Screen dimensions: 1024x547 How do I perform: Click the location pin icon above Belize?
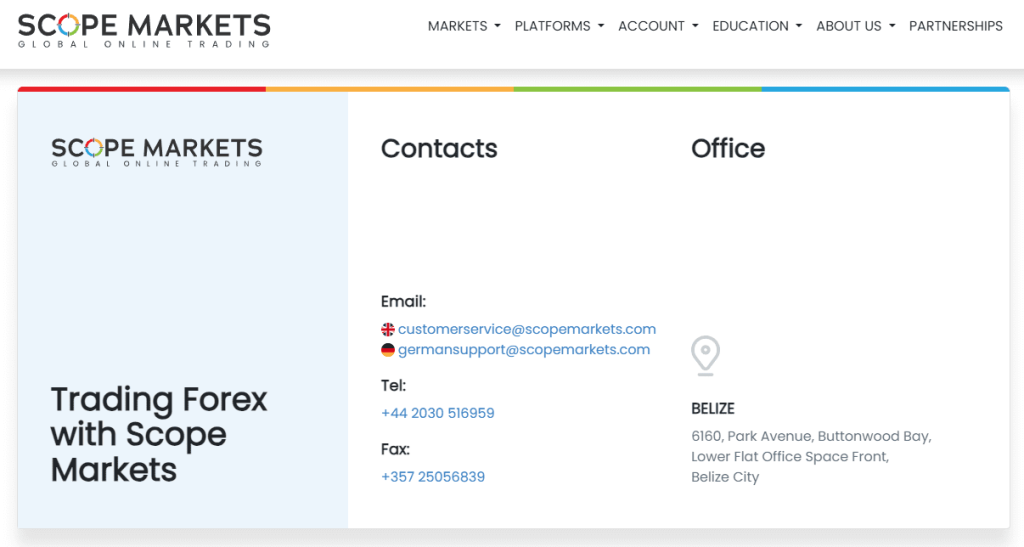click(705, 356)
